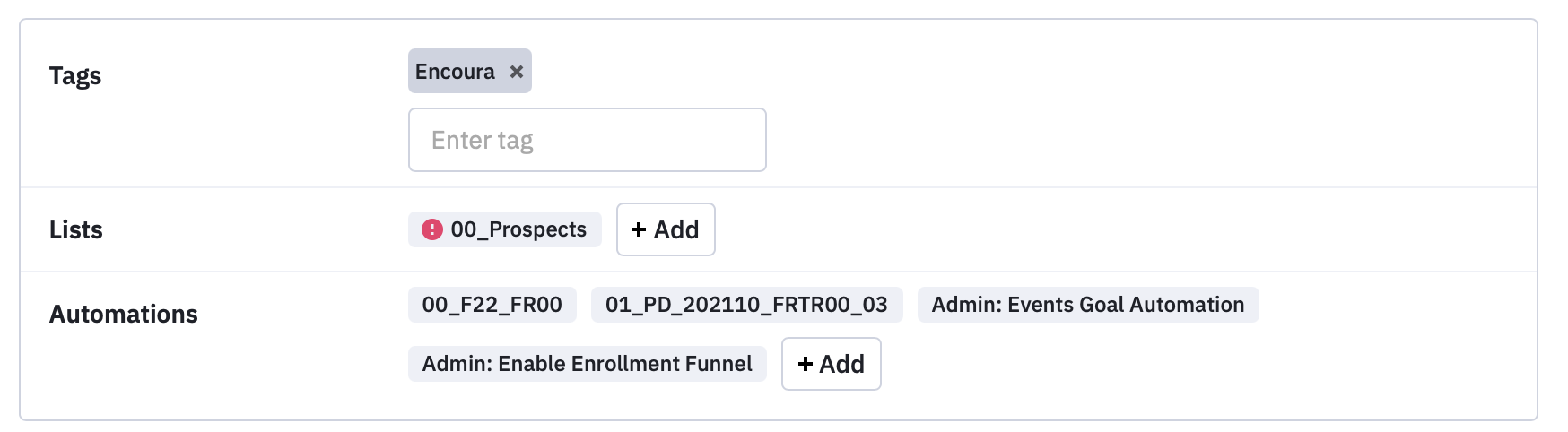
Task: Open the 01_PD_202110_FRTR00_03 automation
Action: click(x=746, y=305)
